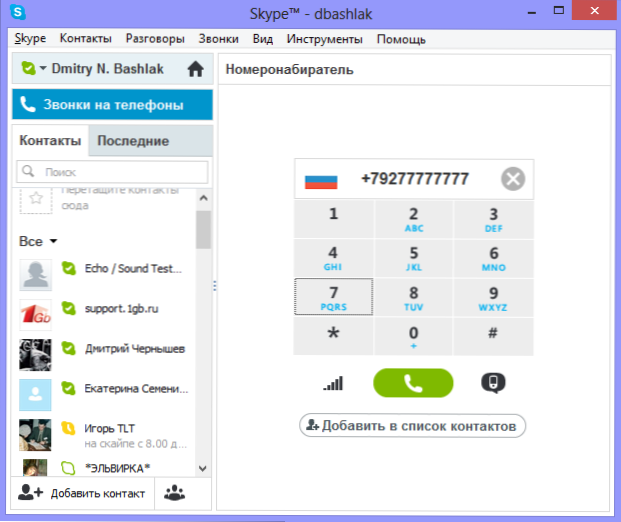Dial digit 8 TUV on keypad

413,297
